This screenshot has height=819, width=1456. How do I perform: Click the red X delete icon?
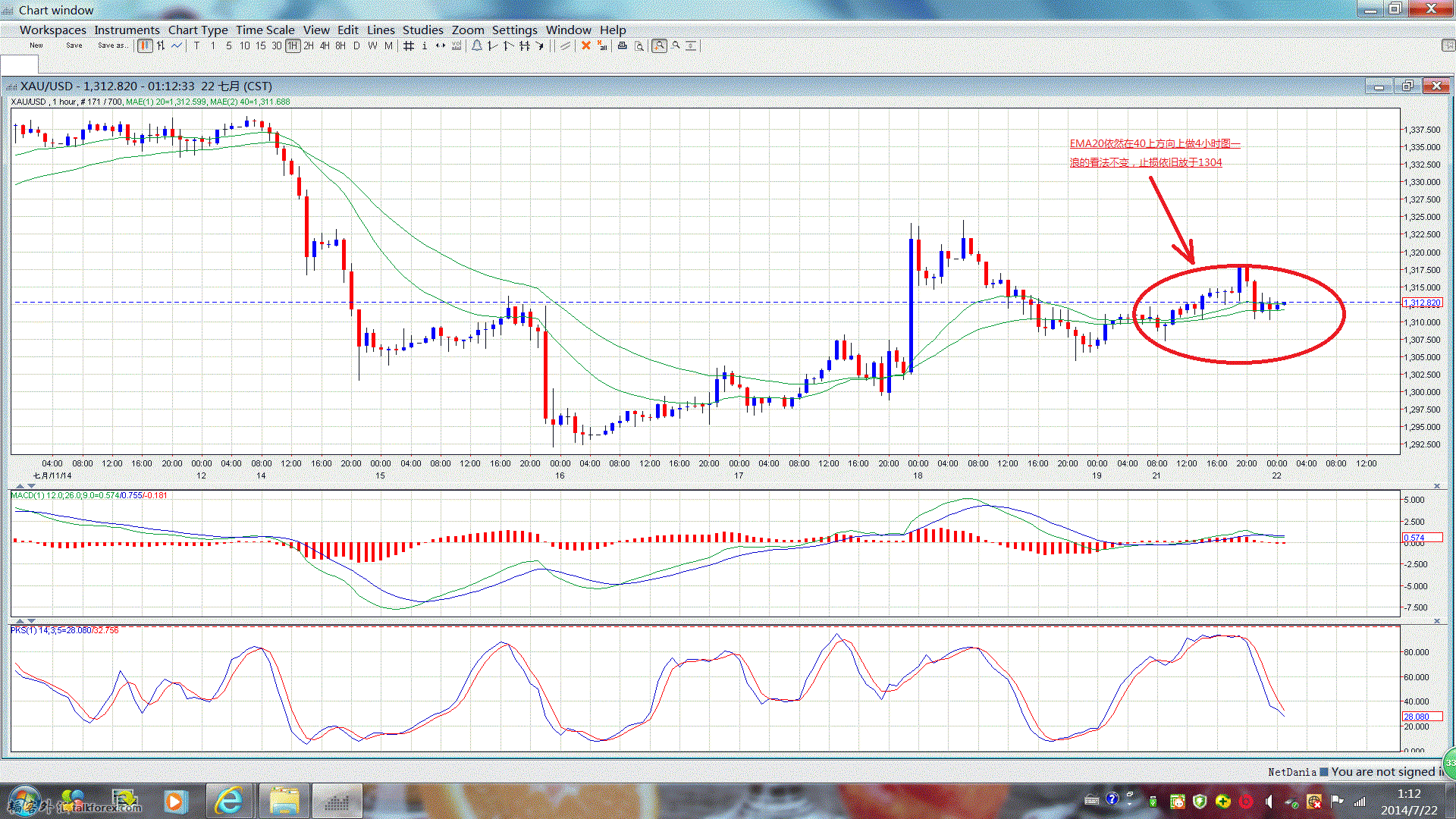pyautogui.click(x=585, y=45)
